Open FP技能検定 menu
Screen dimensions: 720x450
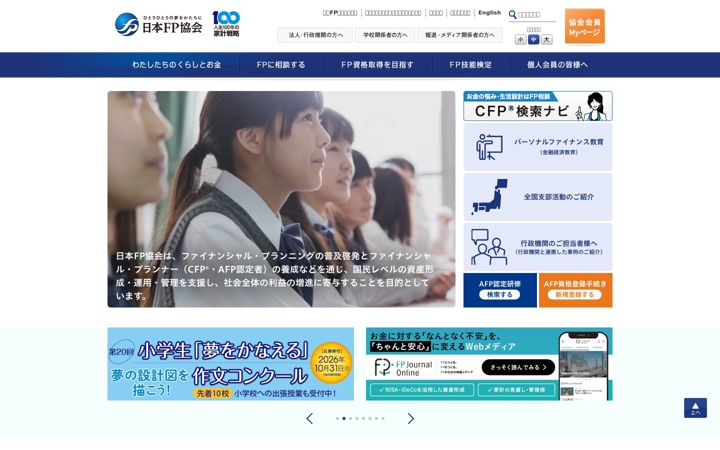tap(471, 65)
